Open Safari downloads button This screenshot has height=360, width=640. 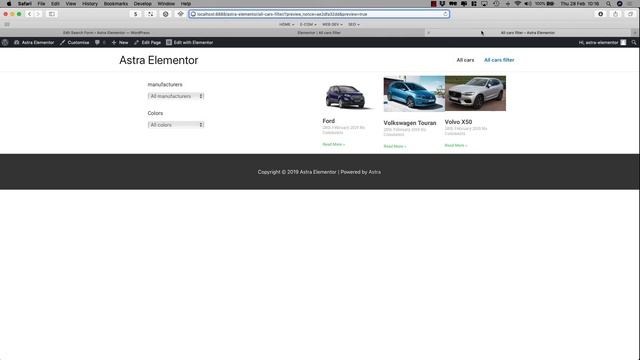600,14
